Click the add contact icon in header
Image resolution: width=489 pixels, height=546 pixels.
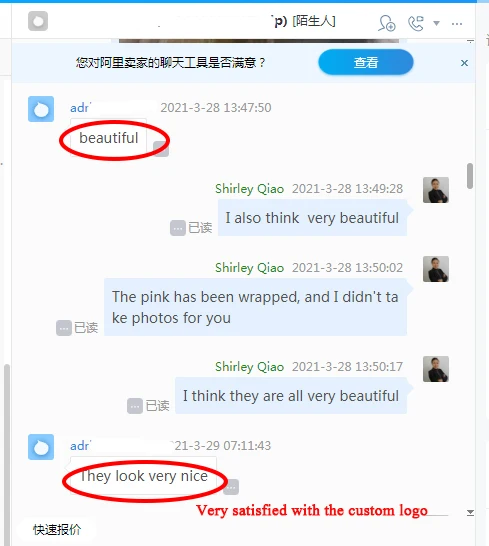click(387, 23)
